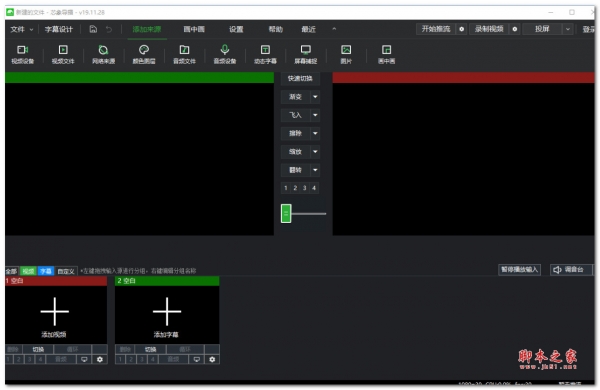Click the speaker icon of 调音台
The height and width of the screenshot is (390, 600).
pyautogui.click(x=557, y=270)
